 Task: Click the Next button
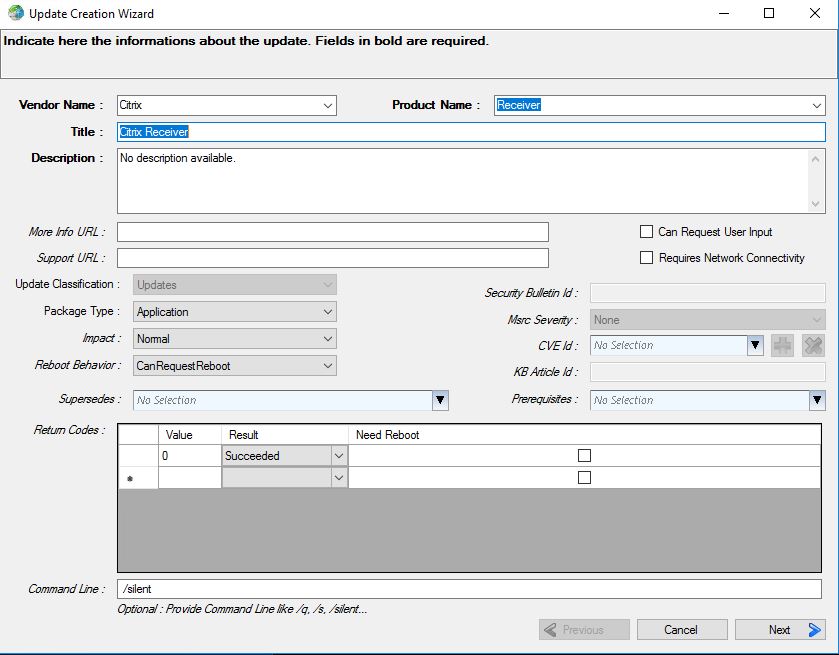point(780,630)
